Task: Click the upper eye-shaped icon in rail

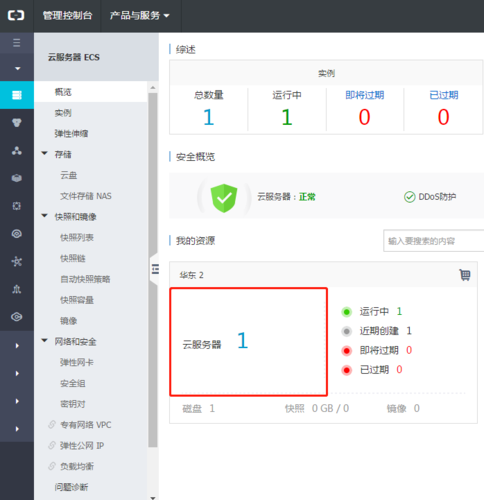Action: click(x=17, y=234)
